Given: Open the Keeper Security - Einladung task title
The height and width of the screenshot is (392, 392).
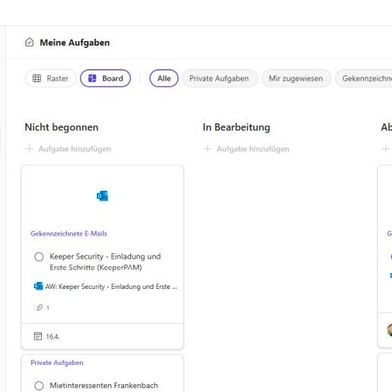Looking at the screenshot, I should [105, 262].
